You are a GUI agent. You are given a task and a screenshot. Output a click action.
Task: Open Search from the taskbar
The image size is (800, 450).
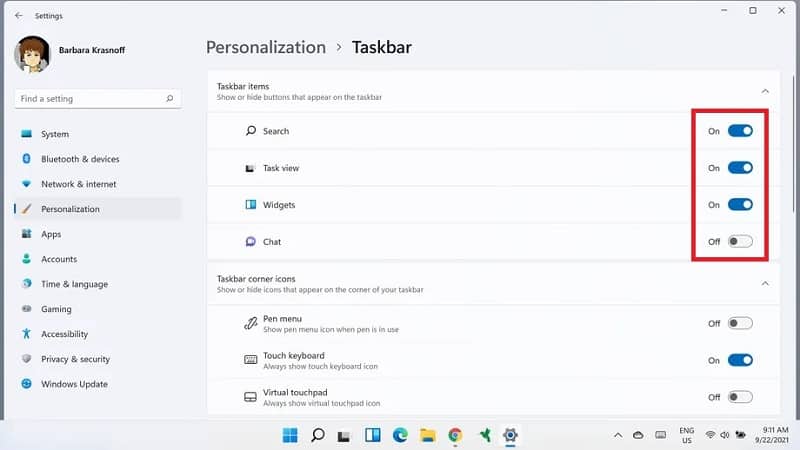(x=317, y=435)
